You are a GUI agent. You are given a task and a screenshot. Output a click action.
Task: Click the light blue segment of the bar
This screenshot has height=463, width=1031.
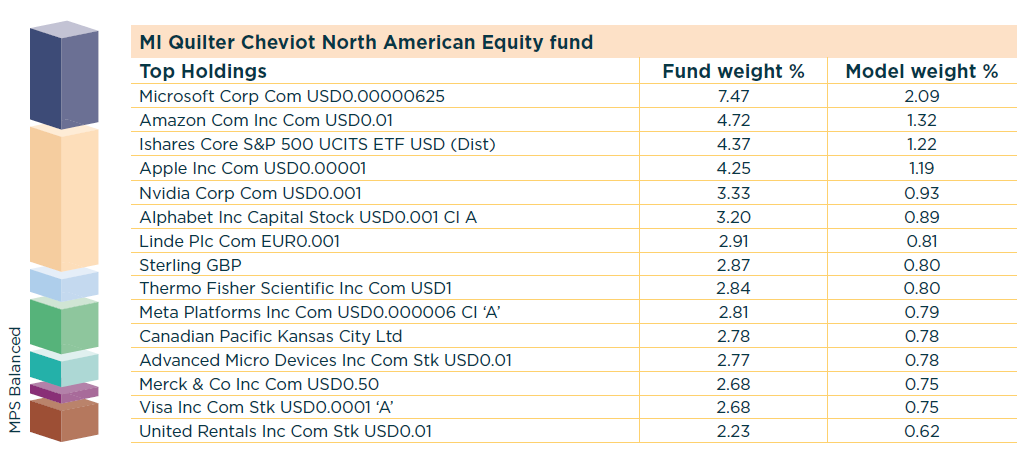(63, 284)
